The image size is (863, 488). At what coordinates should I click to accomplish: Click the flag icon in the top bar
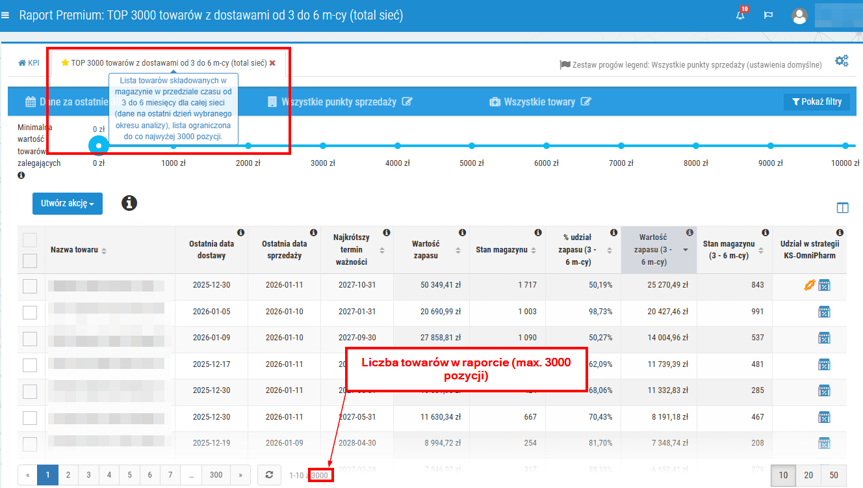[x=768, y=16]
